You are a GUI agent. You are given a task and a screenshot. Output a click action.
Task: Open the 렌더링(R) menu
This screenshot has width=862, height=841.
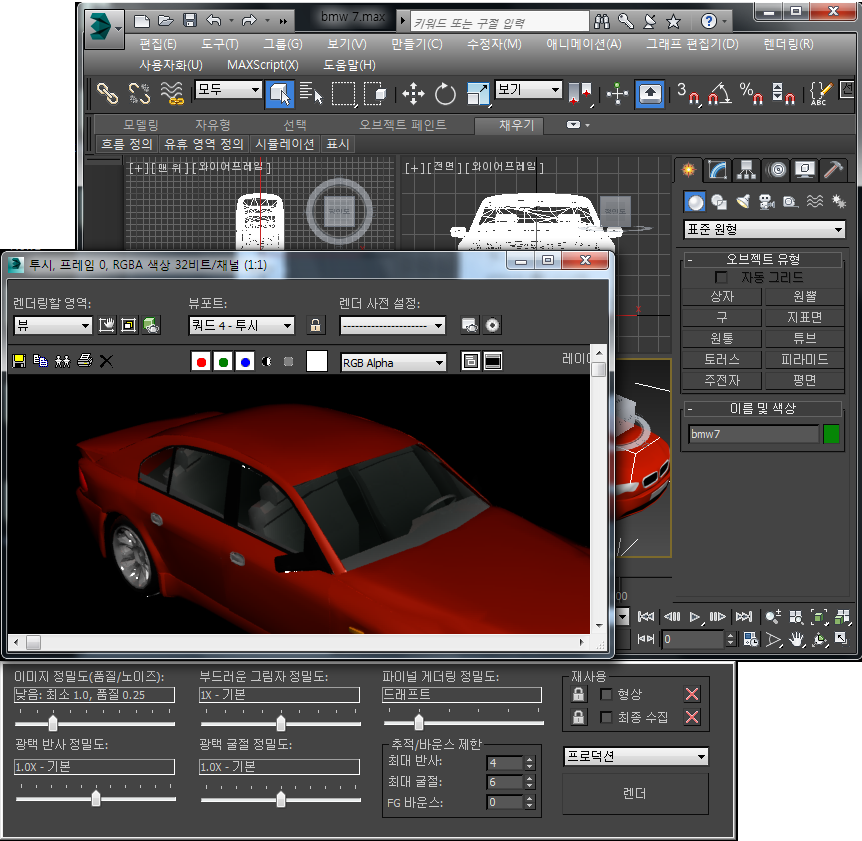tap(787, 44)
